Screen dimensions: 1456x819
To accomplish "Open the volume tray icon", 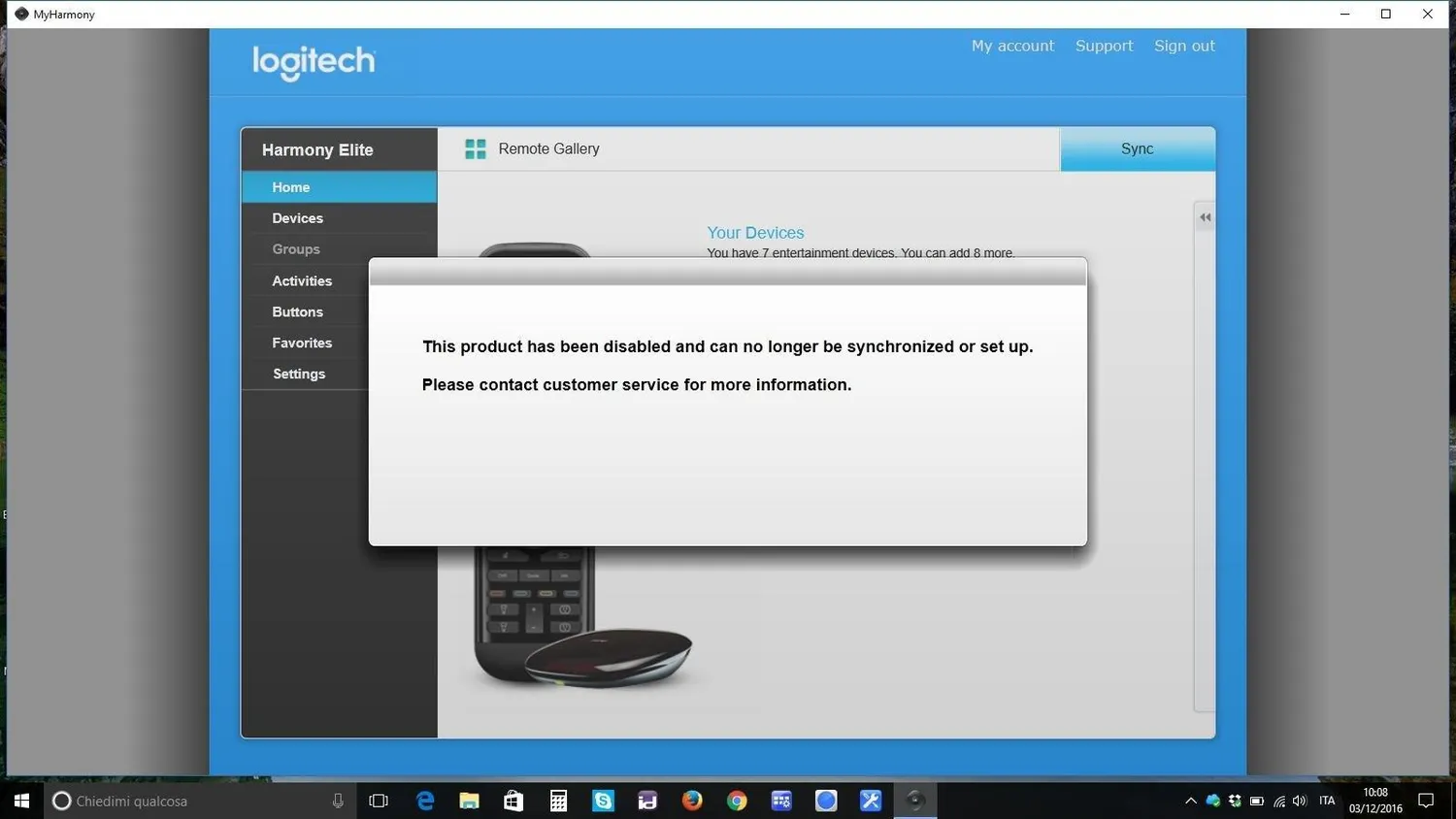I will pyautogui.click(x=1301, y=801).
